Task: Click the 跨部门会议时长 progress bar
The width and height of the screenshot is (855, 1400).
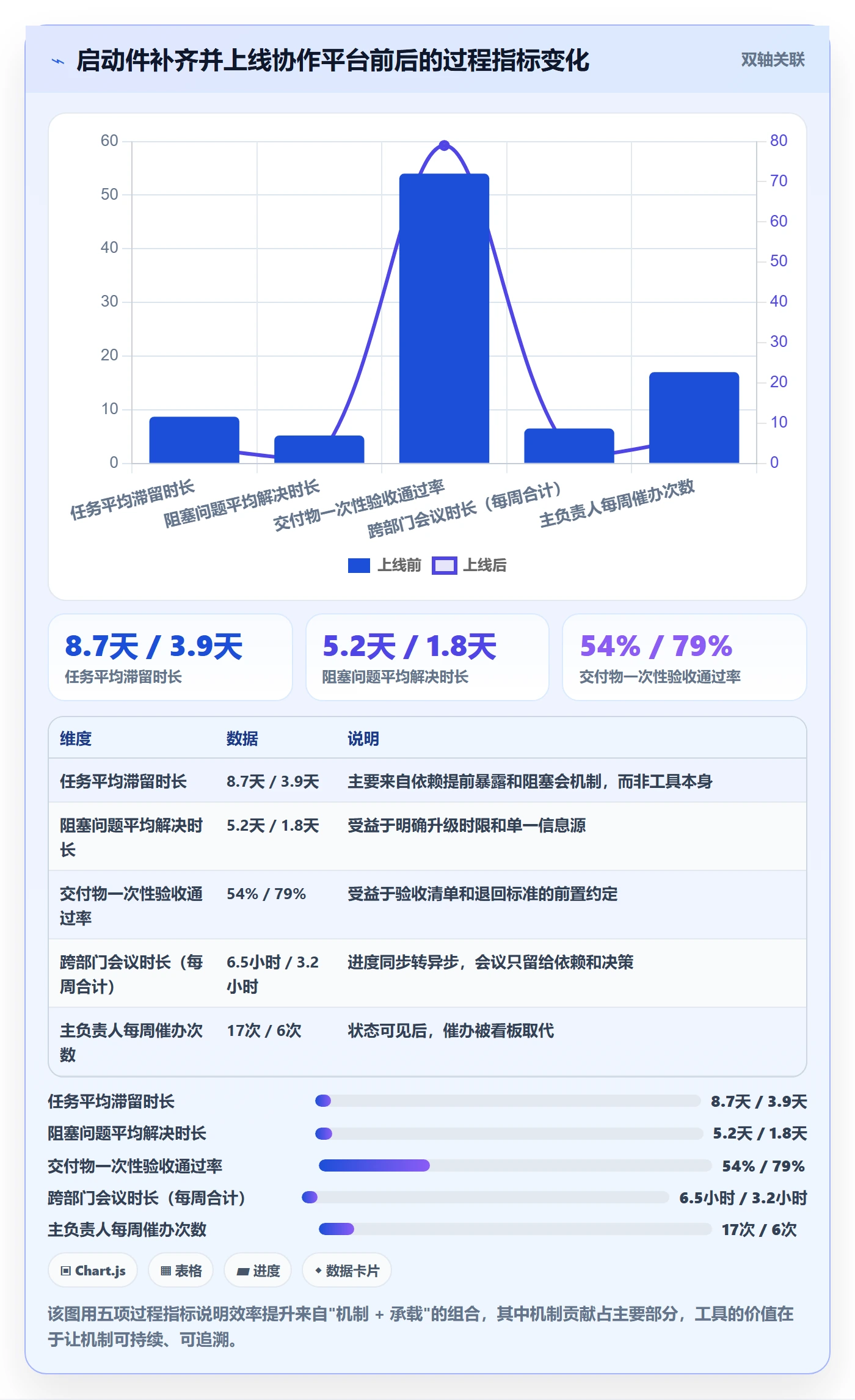Action: coord(486,1197)
